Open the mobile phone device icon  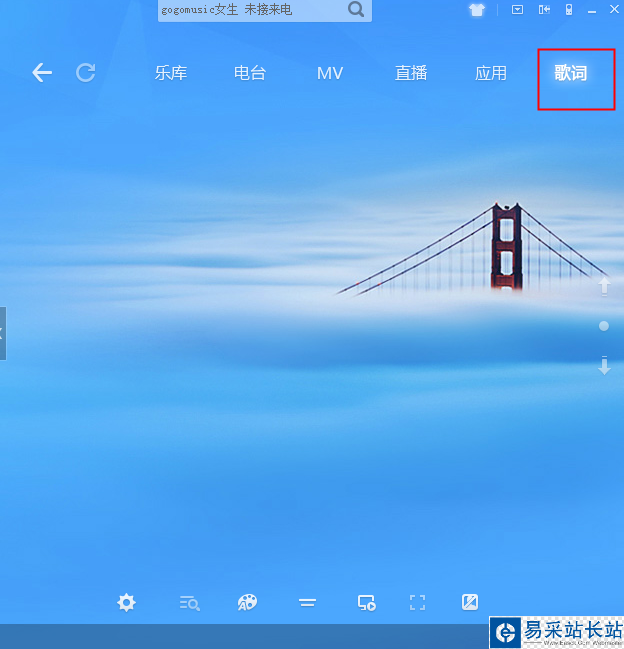pyautogui.click(x=569, y=10)
